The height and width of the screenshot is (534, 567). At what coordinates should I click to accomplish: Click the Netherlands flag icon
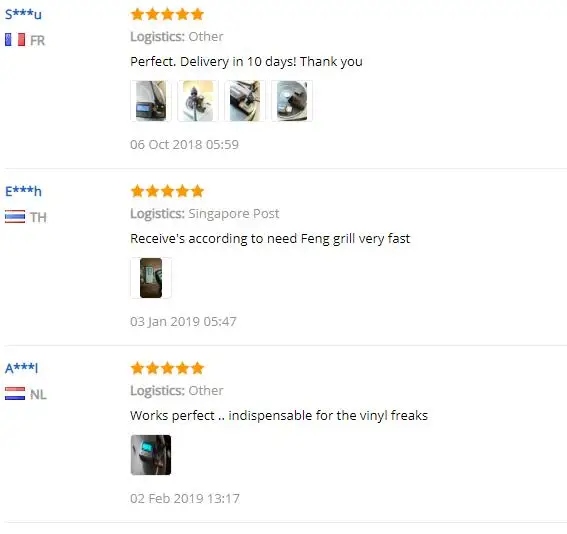[15, 394]
